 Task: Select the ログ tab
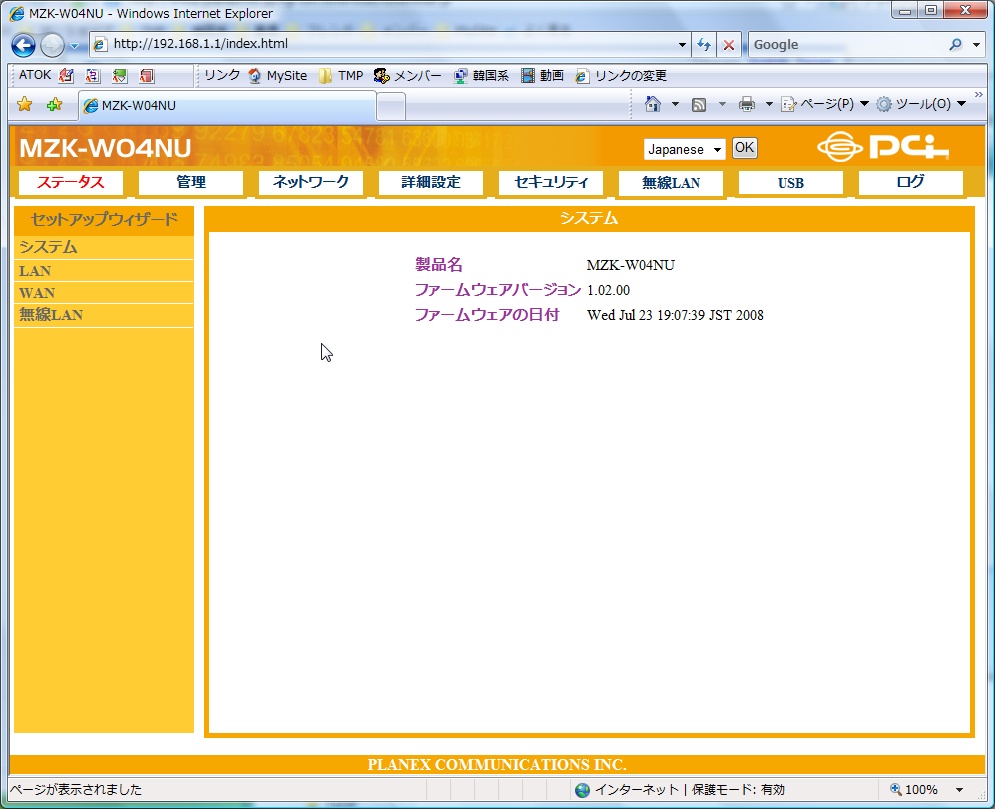[x=910, y=183]
